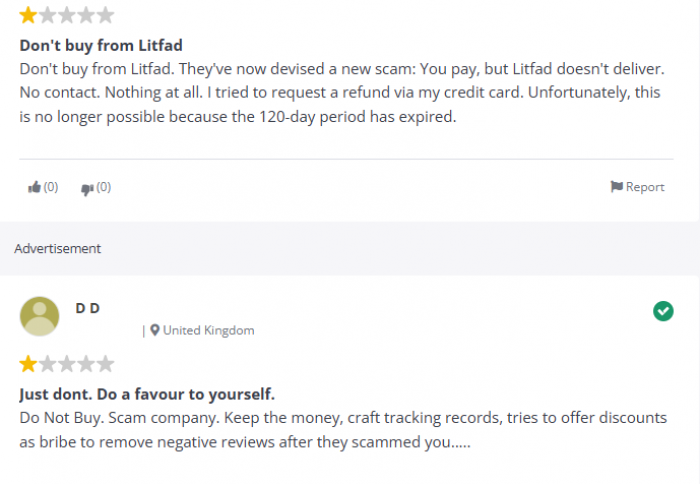The width and height of the screenshot is (700, 484).
Task: Click the third star in top review rating
Action: coord(67,15)
